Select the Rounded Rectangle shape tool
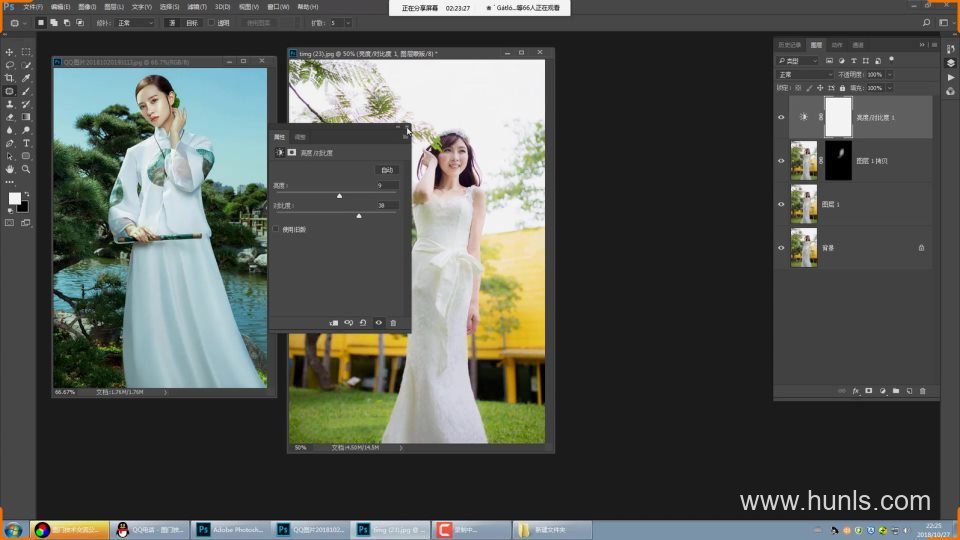The image size is (960, 540). coord(26,156)
